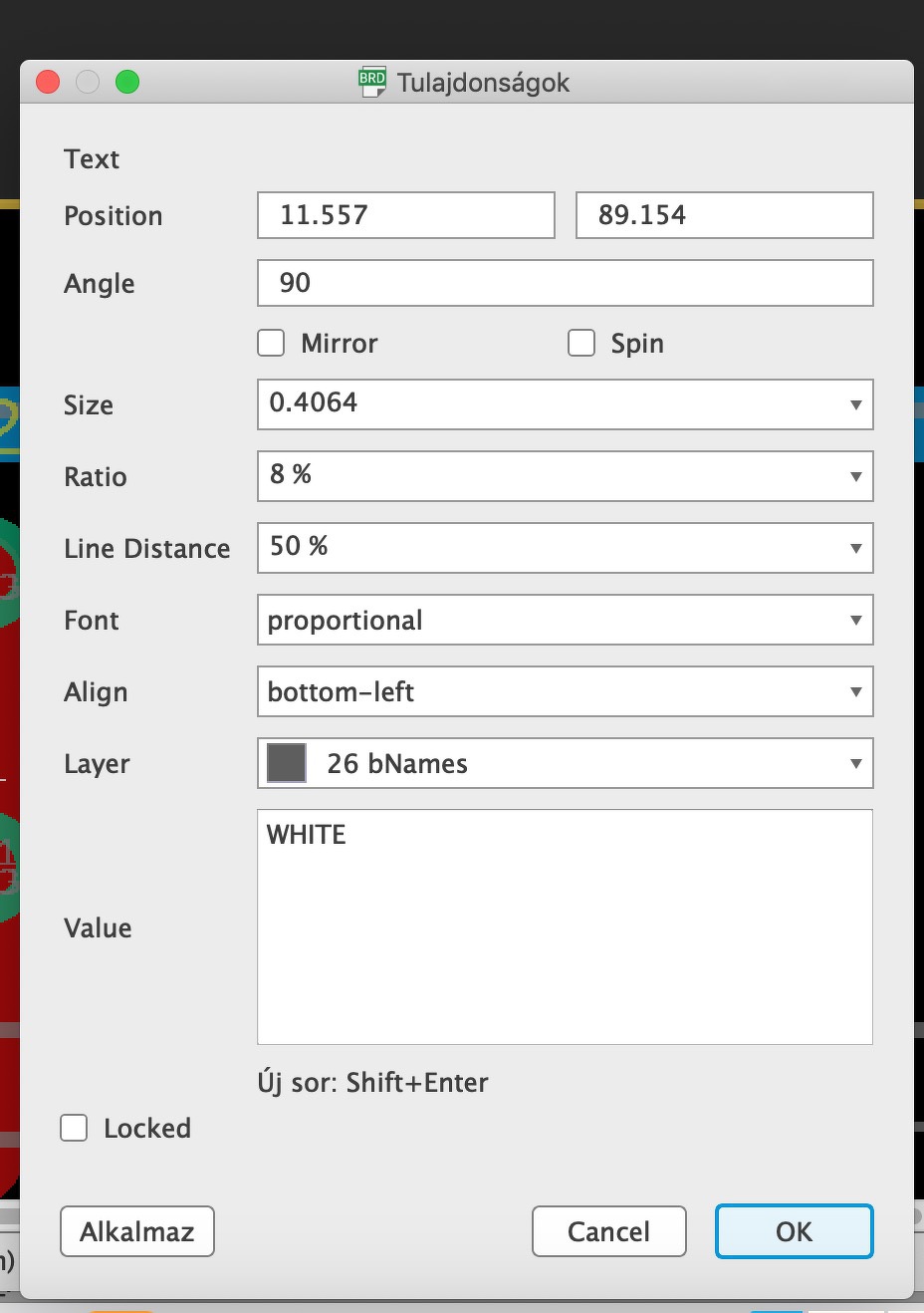924x1313 pixels.
Task: Enable the Mirror checkbox
Action: (x=271, y=344)
